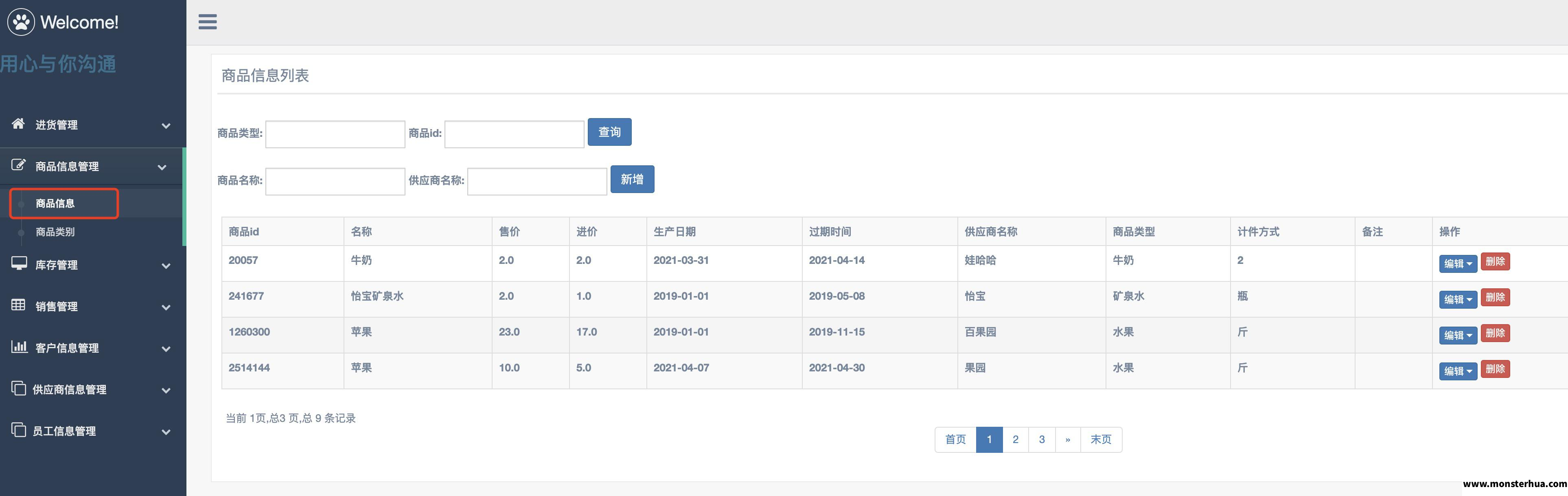Click supplier cell 娃哈哈
Screen dimensions: 1568x496
(981, 261)
